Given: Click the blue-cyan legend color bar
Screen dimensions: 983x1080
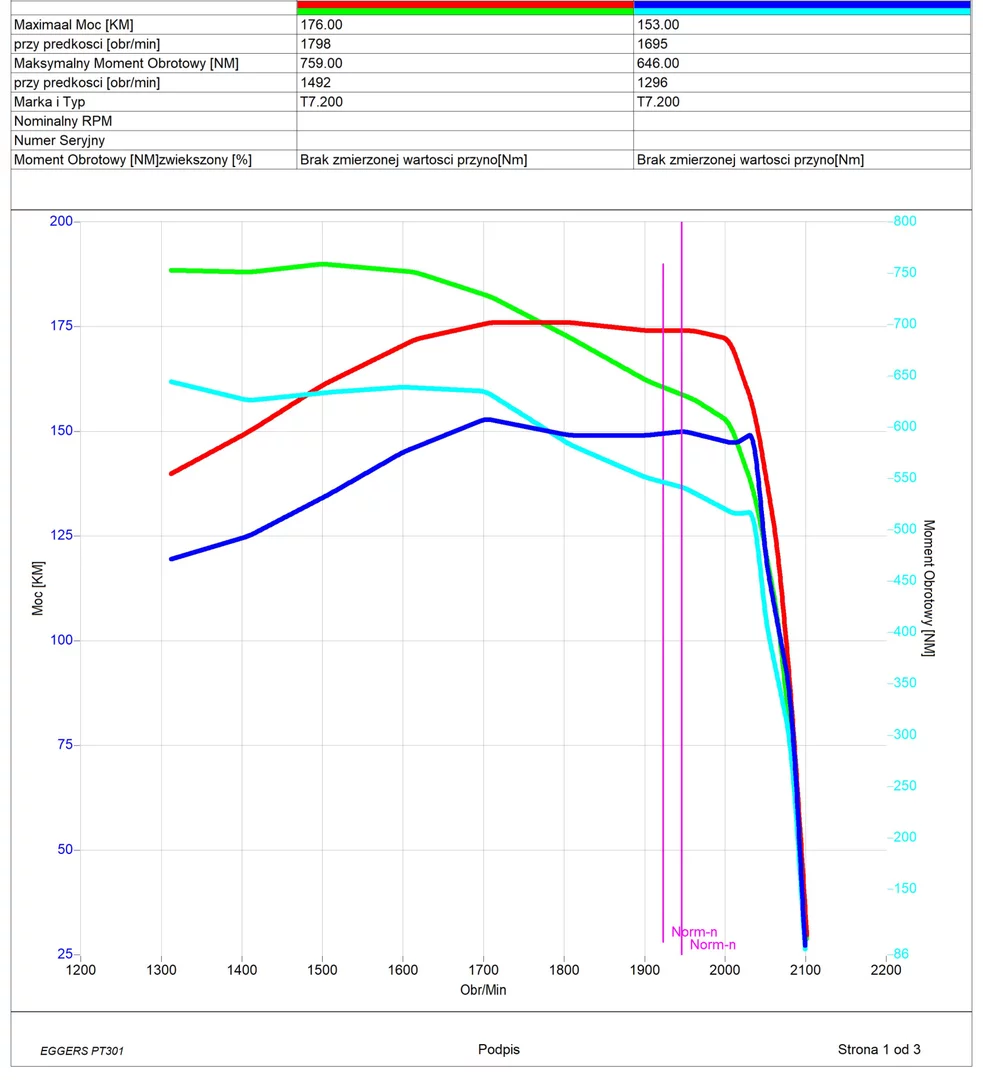Looking at the screenshot, I should click(x=802, y=8).
